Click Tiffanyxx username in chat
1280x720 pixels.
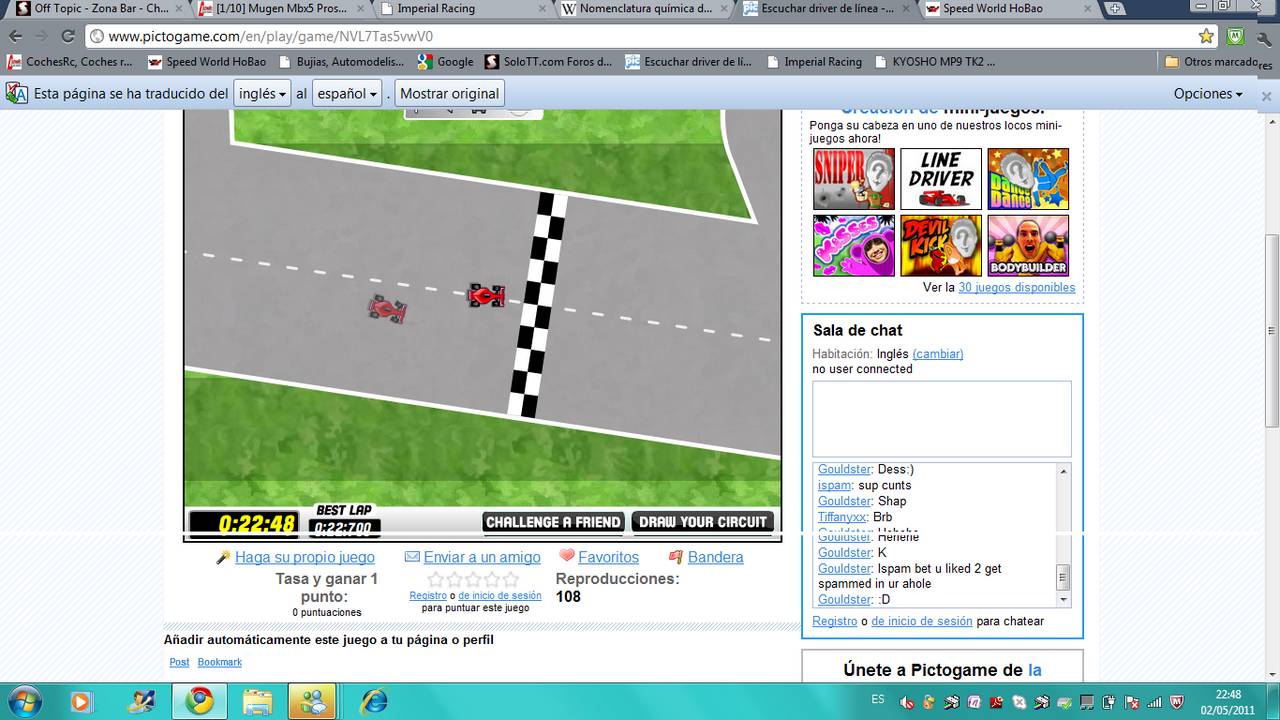(843, 517)
